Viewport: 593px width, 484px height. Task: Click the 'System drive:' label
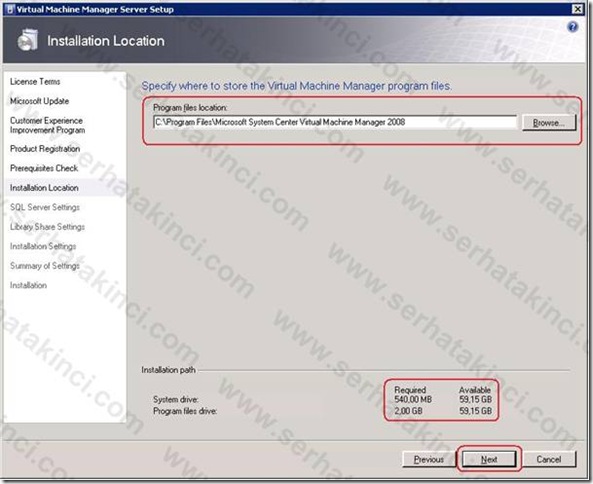[x=175, y=399]
